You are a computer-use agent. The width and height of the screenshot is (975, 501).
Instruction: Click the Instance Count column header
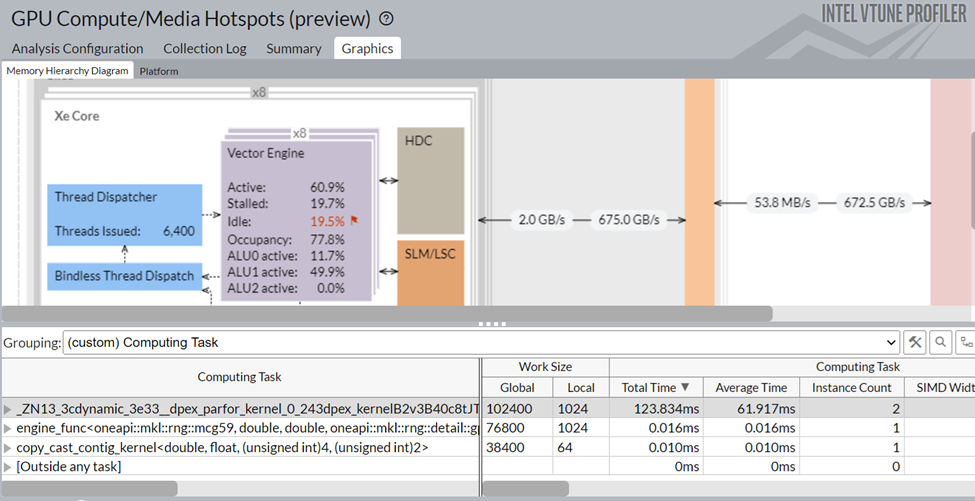point(851,387)
